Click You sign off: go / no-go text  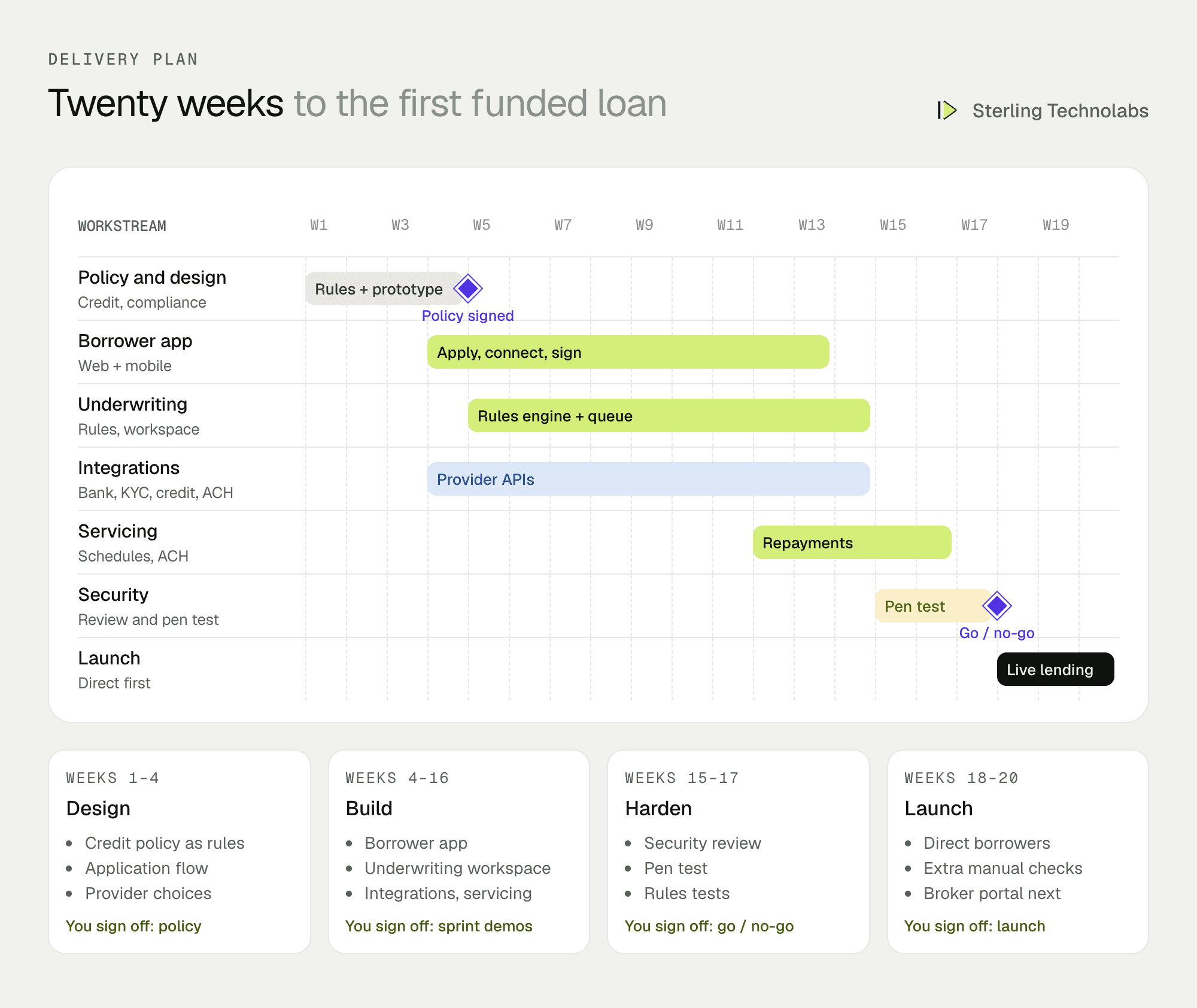[x=709, y=926]
